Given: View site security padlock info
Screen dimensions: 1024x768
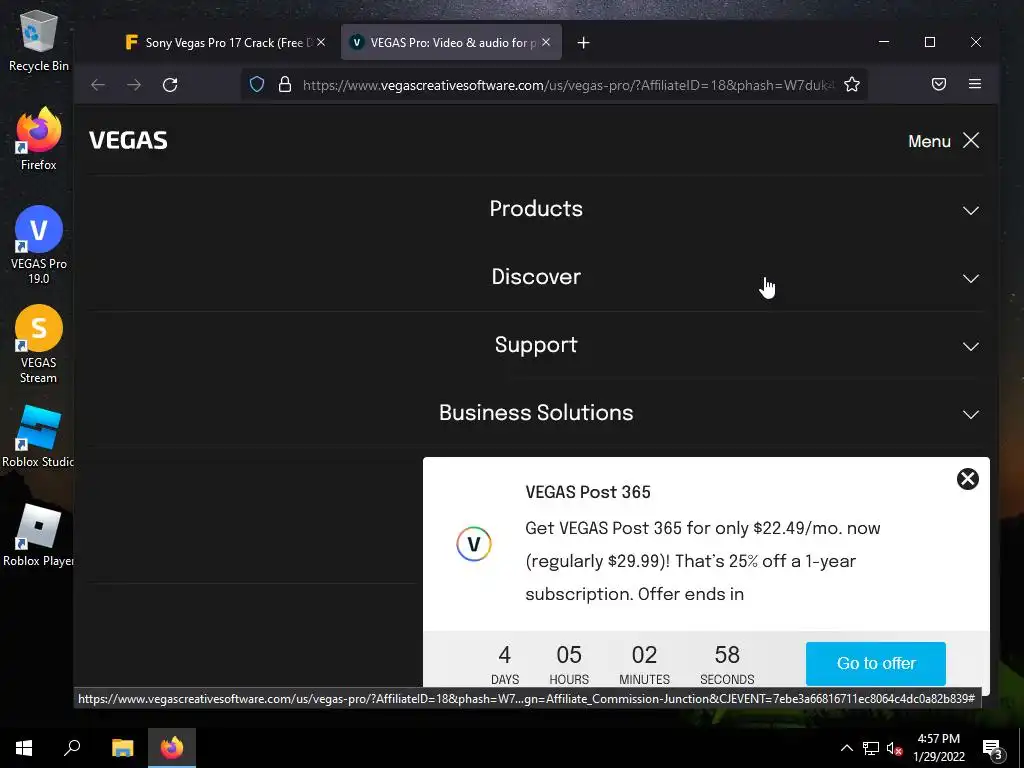Looking at the screenshot, I should (x=285, y=84).
